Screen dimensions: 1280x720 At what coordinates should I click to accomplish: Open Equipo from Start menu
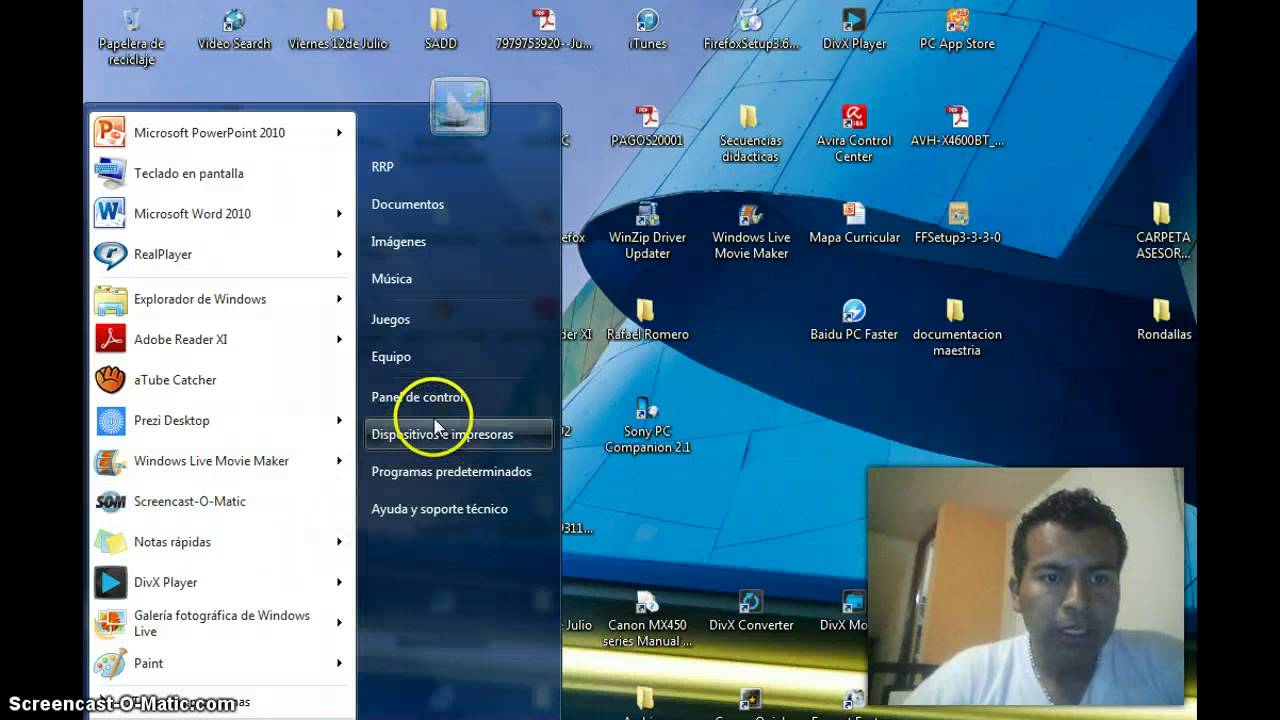(391, 356)
